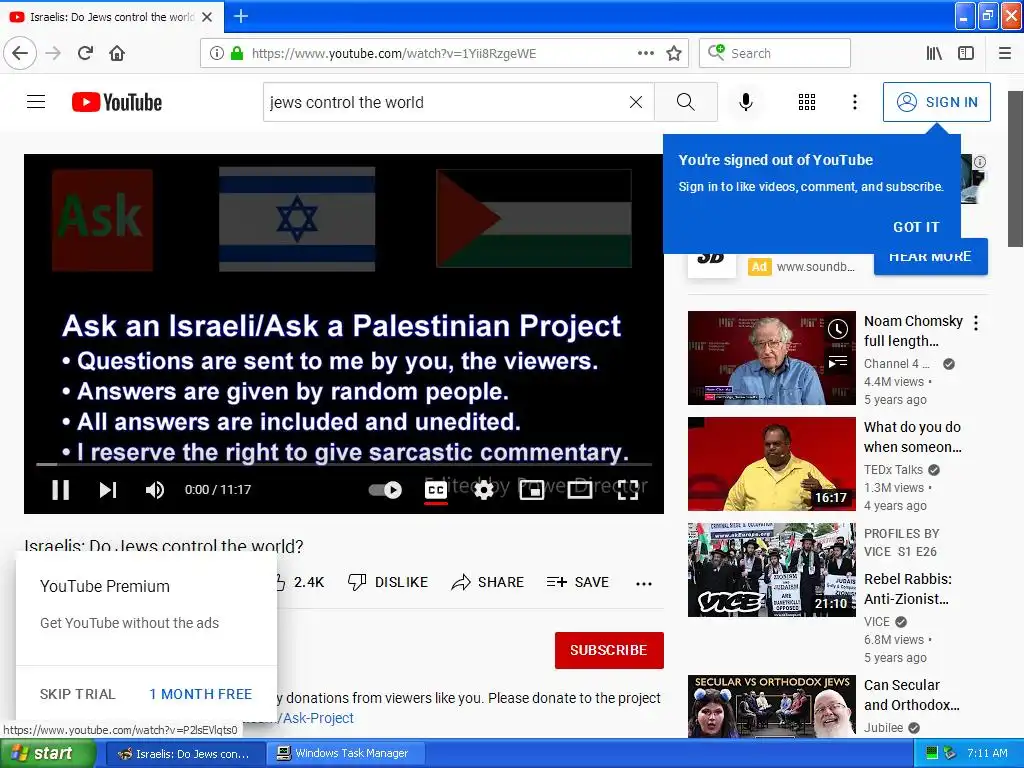The image size is (1024, 768).
Task: Open more actions menu beside SAVE
Action: 644,583
